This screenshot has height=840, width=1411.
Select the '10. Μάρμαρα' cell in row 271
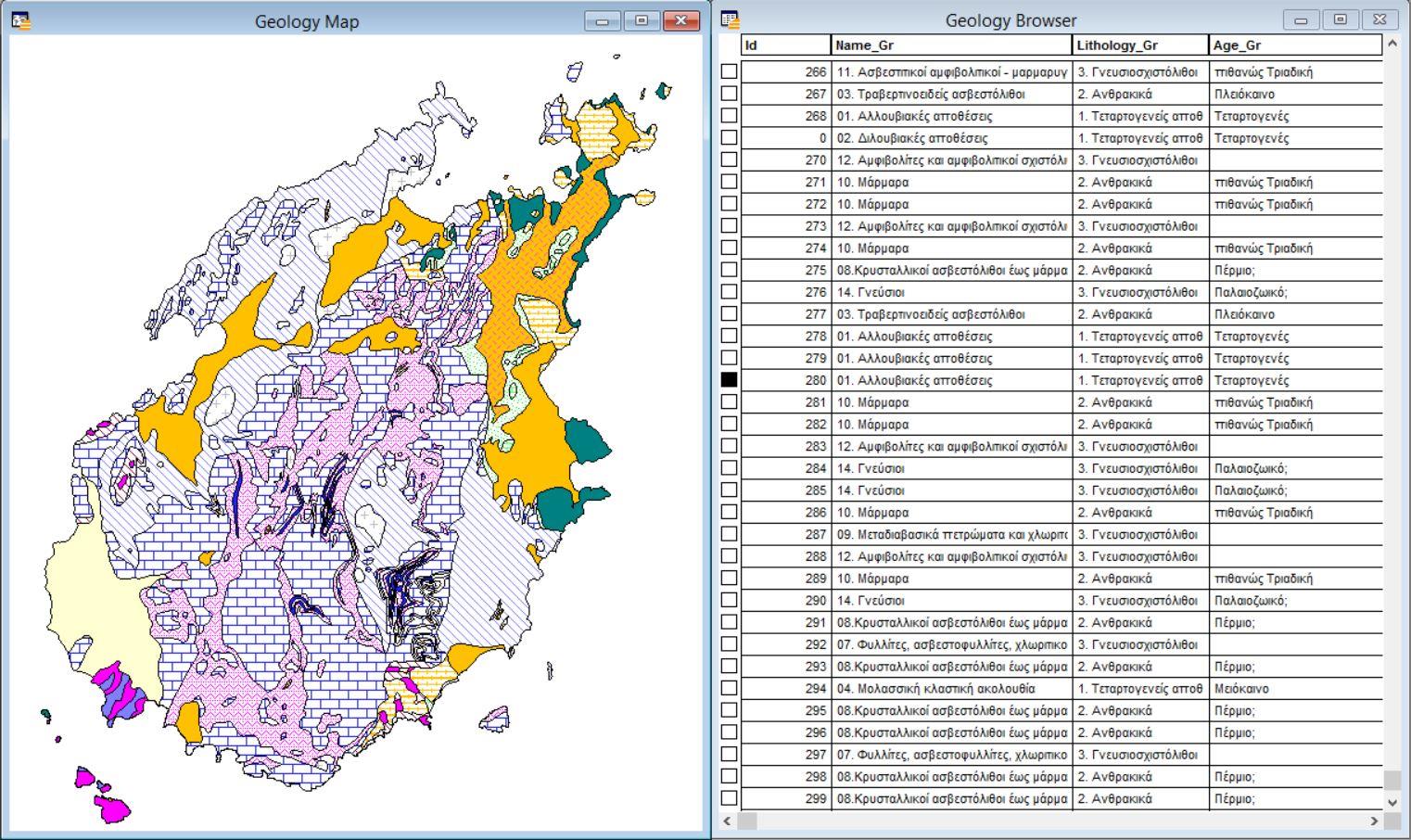951,182
